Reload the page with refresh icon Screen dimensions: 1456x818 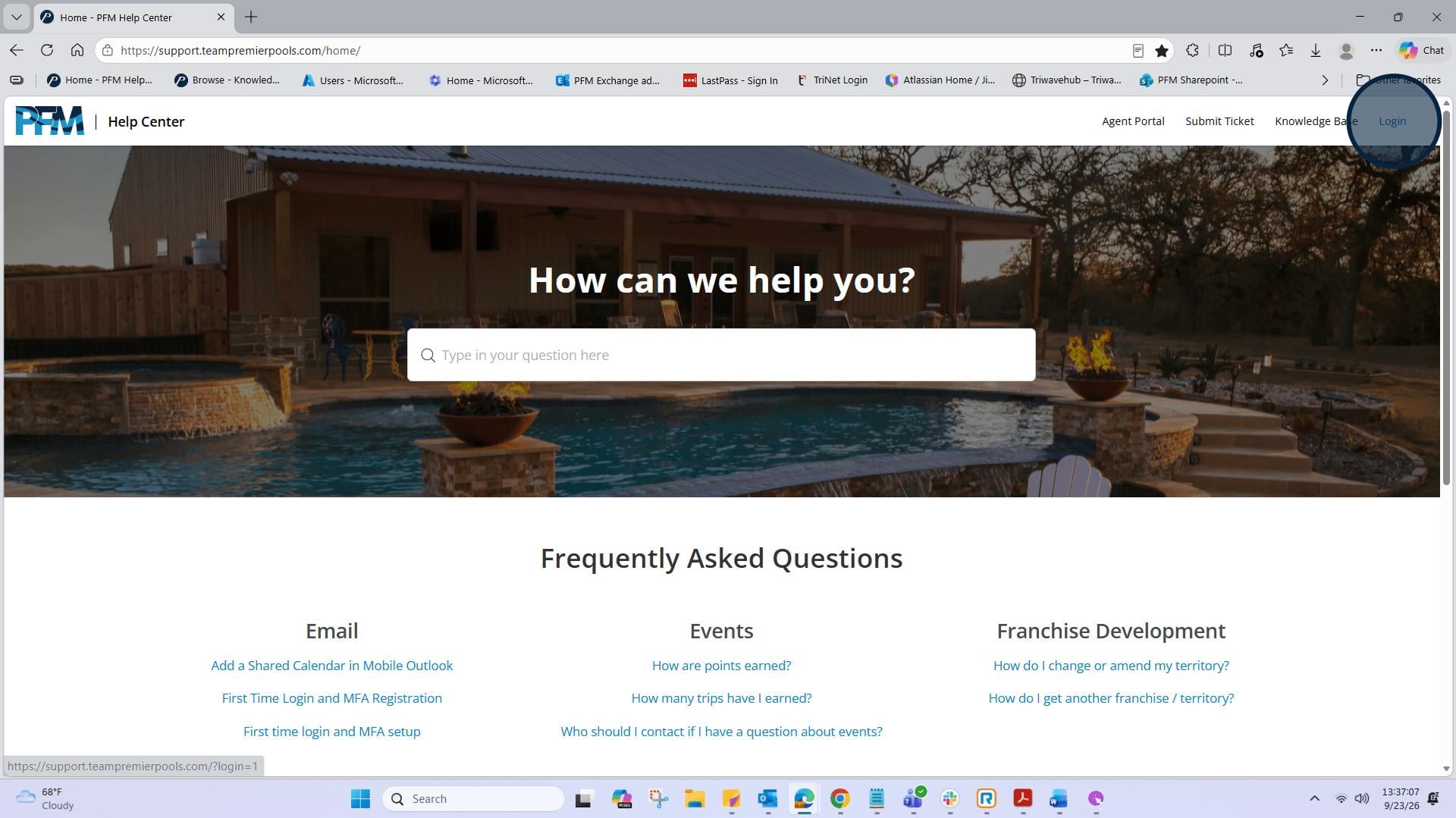pos(47,50)
